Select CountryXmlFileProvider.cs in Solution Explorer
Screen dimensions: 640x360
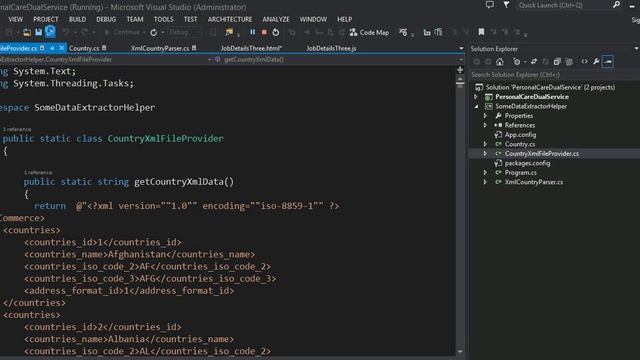tap(542, 153)
